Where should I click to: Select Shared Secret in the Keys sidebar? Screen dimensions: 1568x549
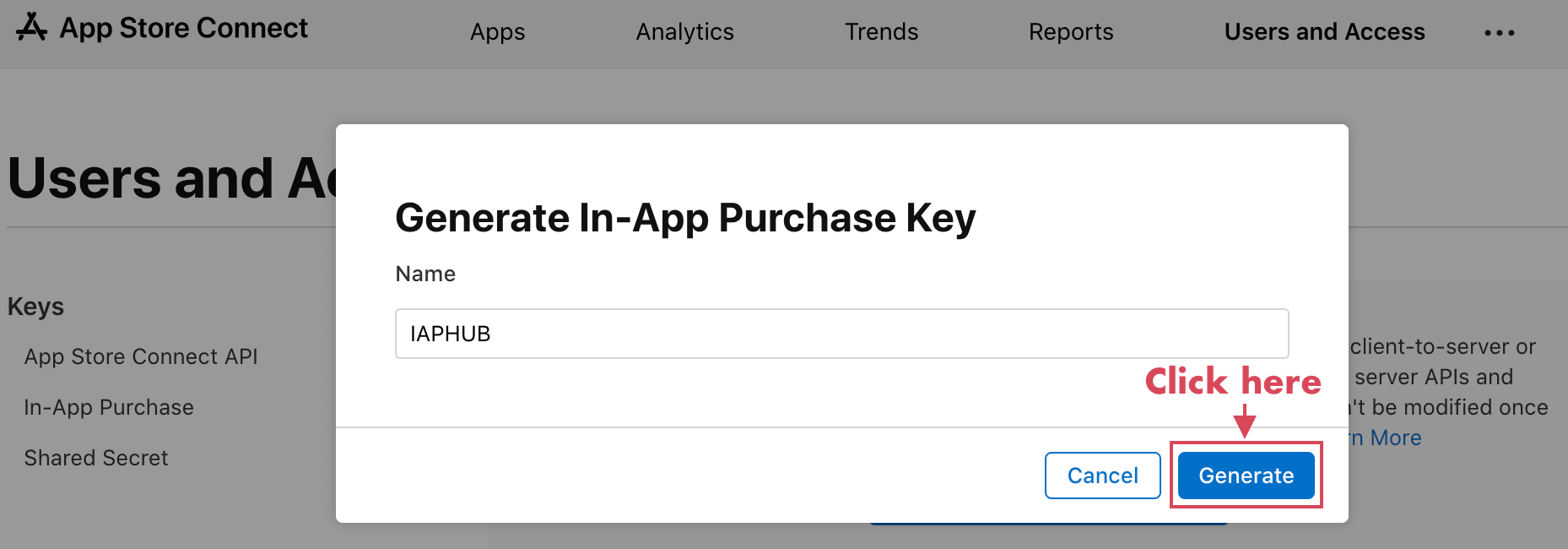pos(96,458)
